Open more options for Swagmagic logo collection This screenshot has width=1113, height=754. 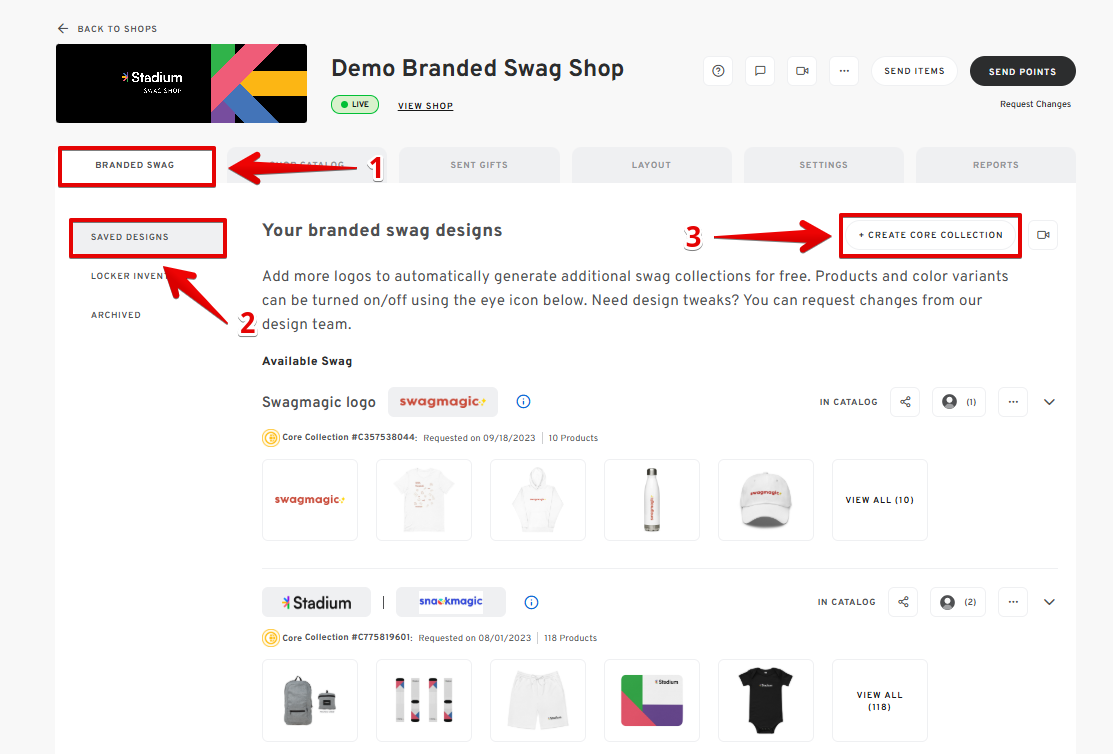[x=1013, y=402]
